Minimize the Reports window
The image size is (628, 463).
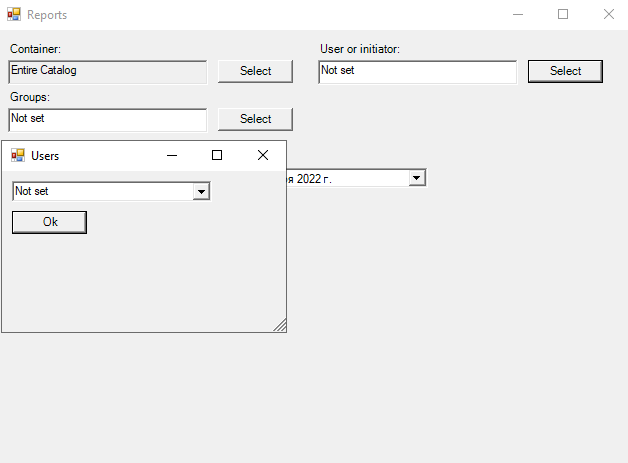click(x=517, y=15)
